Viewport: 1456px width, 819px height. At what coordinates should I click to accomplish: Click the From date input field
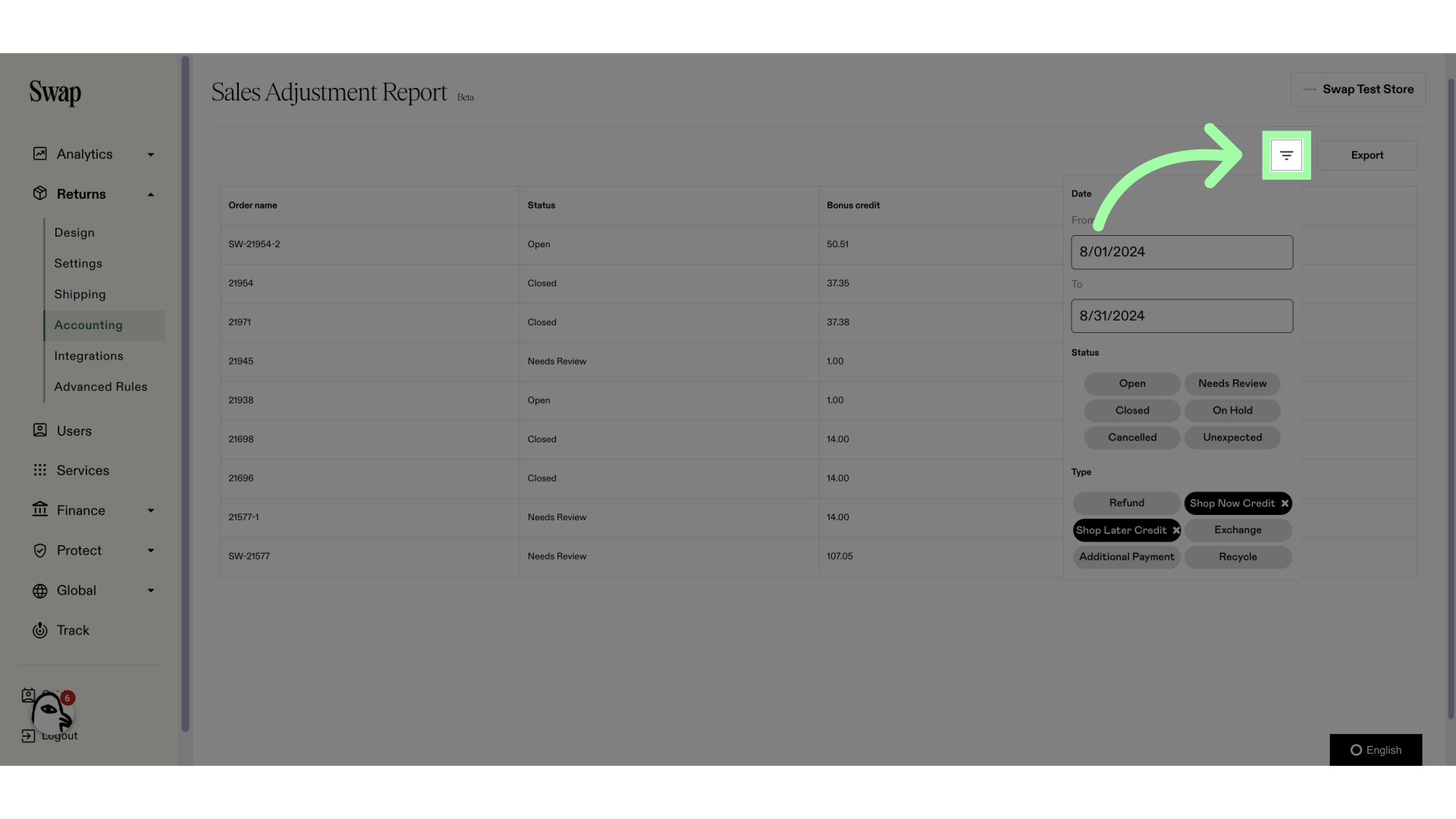pyautogui.click(x=1182, y=252)
